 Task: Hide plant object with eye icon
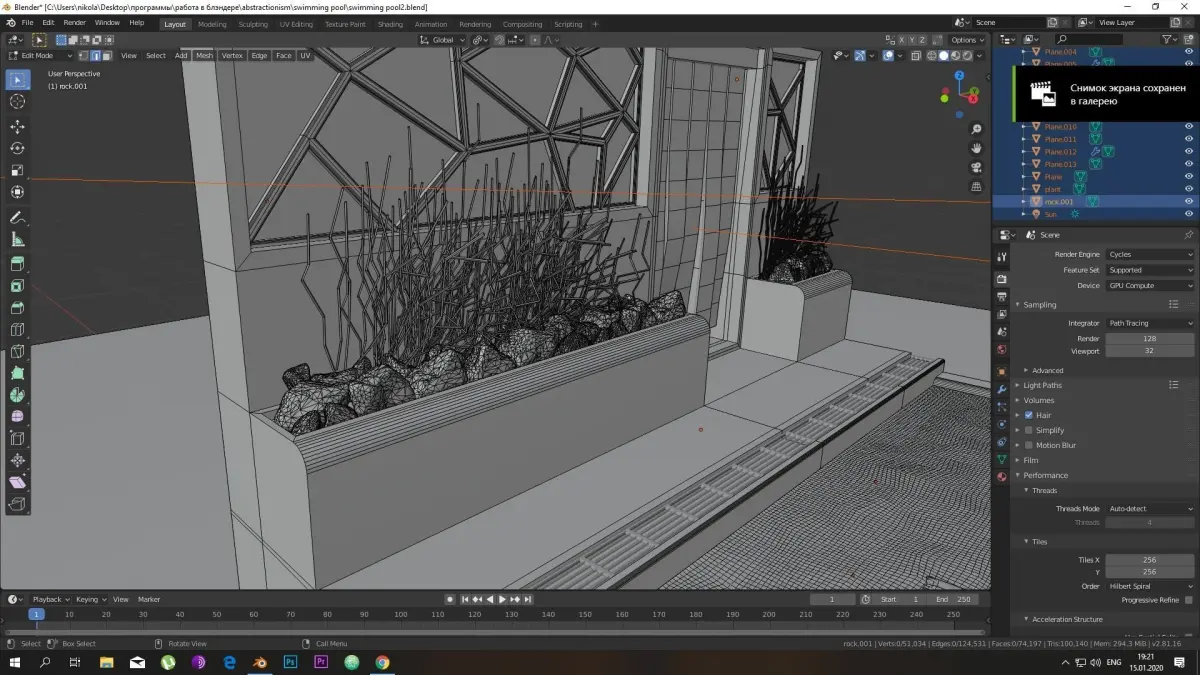tap(1189, 189)
